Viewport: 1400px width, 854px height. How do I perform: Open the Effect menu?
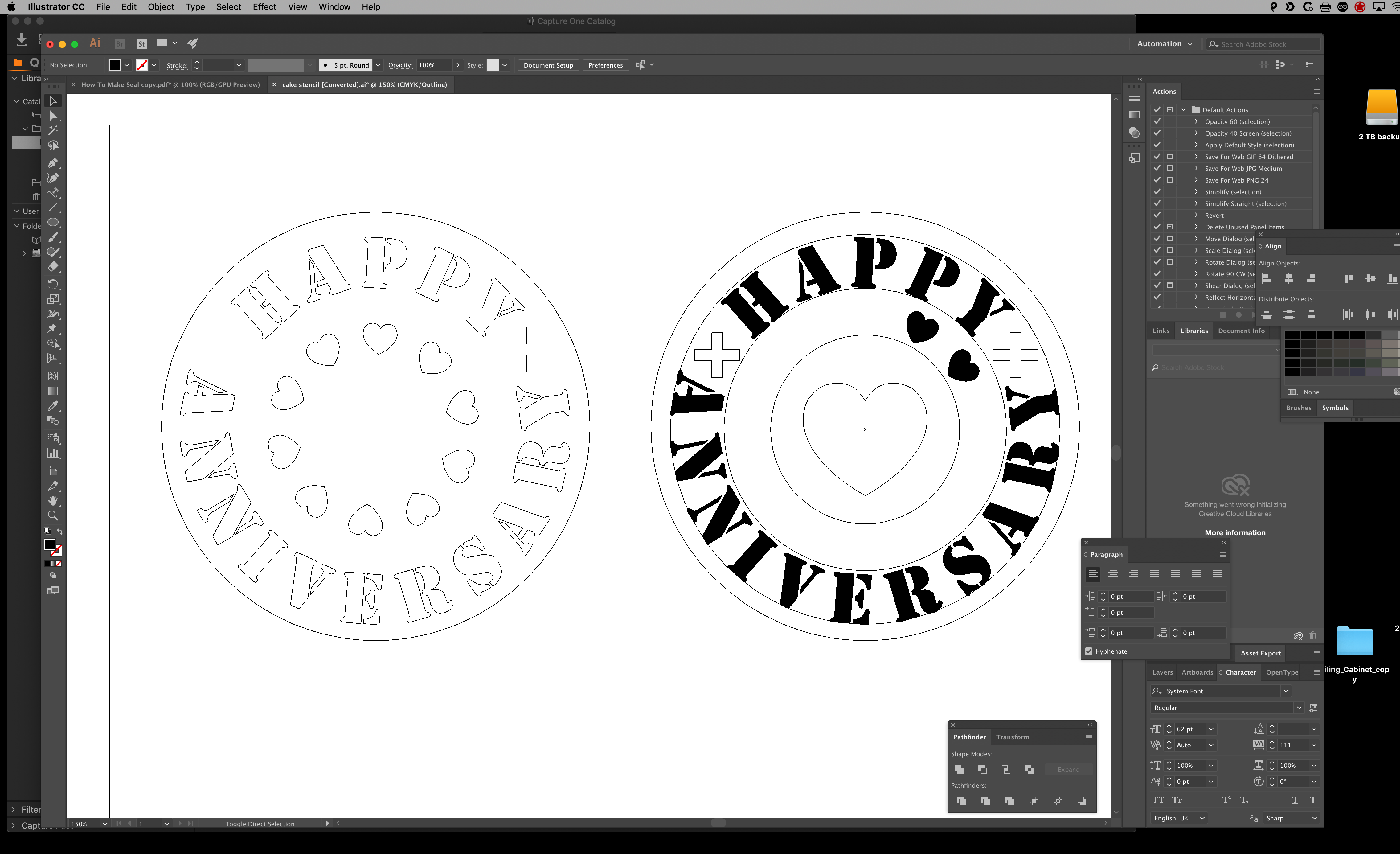click(x=264, y=7)
